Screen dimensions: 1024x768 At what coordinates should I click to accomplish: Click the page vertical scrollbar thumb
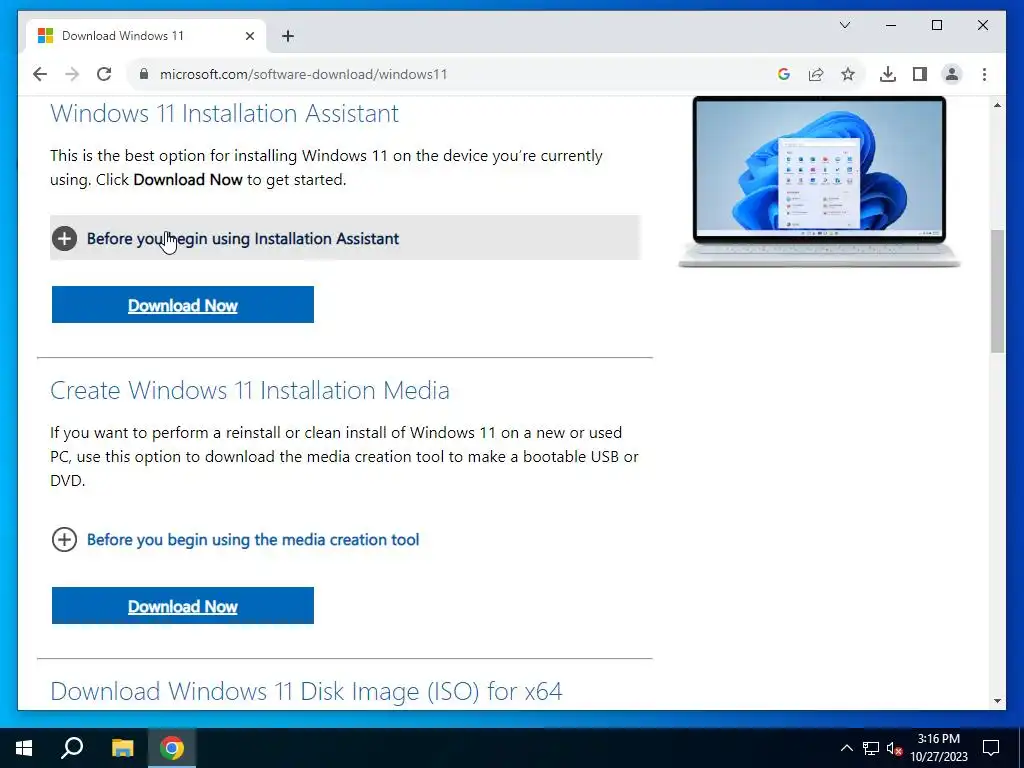[x=997, y=291]
